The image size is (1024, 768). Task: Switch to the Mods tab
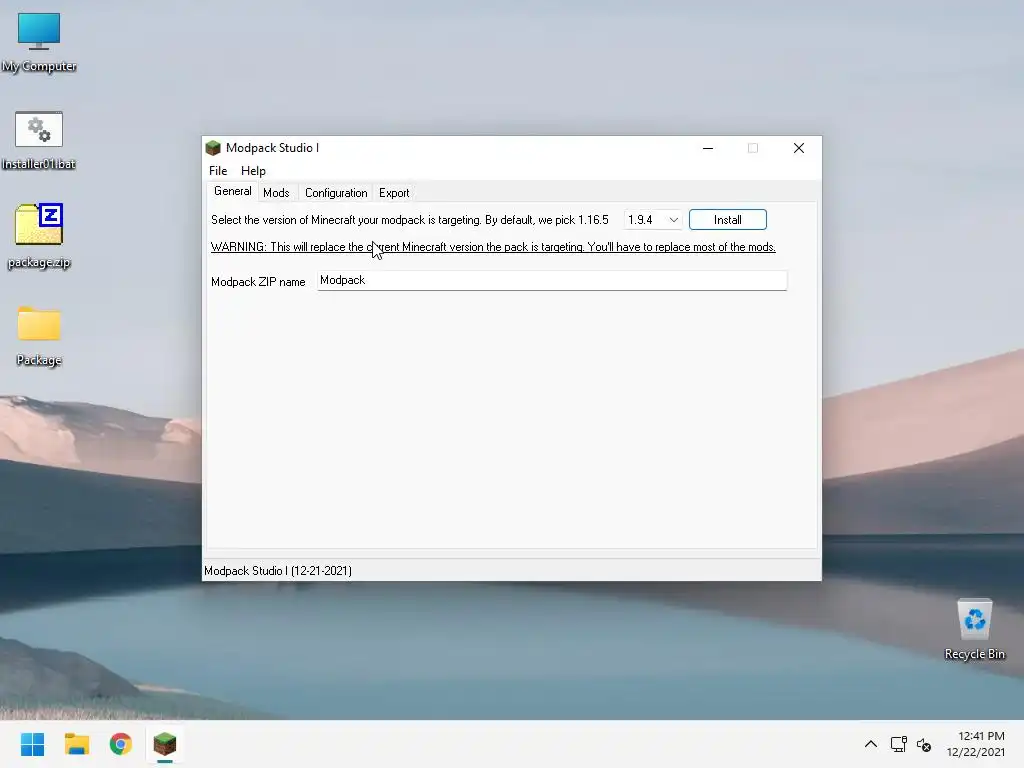(x=276, y=193)
